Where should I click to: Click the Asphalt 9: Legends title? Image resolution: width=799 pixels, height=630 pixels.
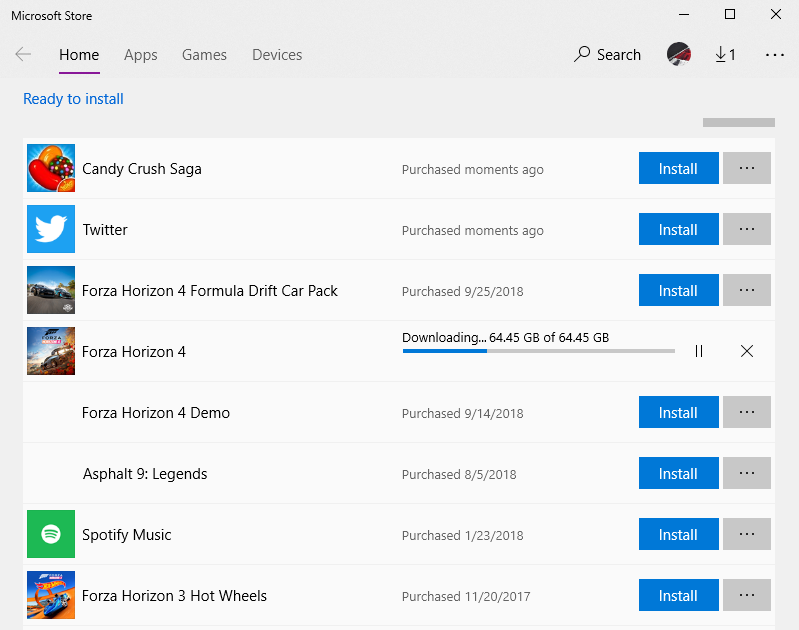click(x=145, y=474)
